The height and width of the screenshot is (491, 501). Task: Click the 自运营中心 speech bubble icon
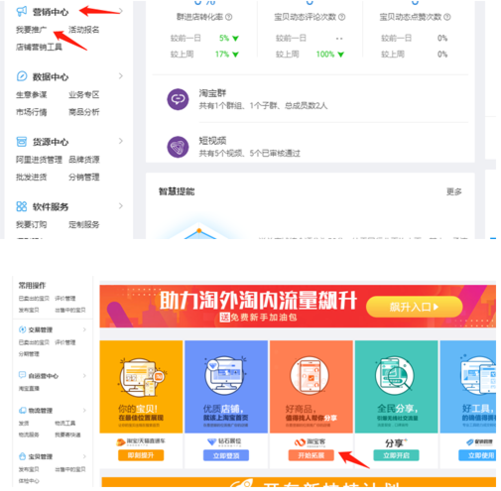[22, 375]
